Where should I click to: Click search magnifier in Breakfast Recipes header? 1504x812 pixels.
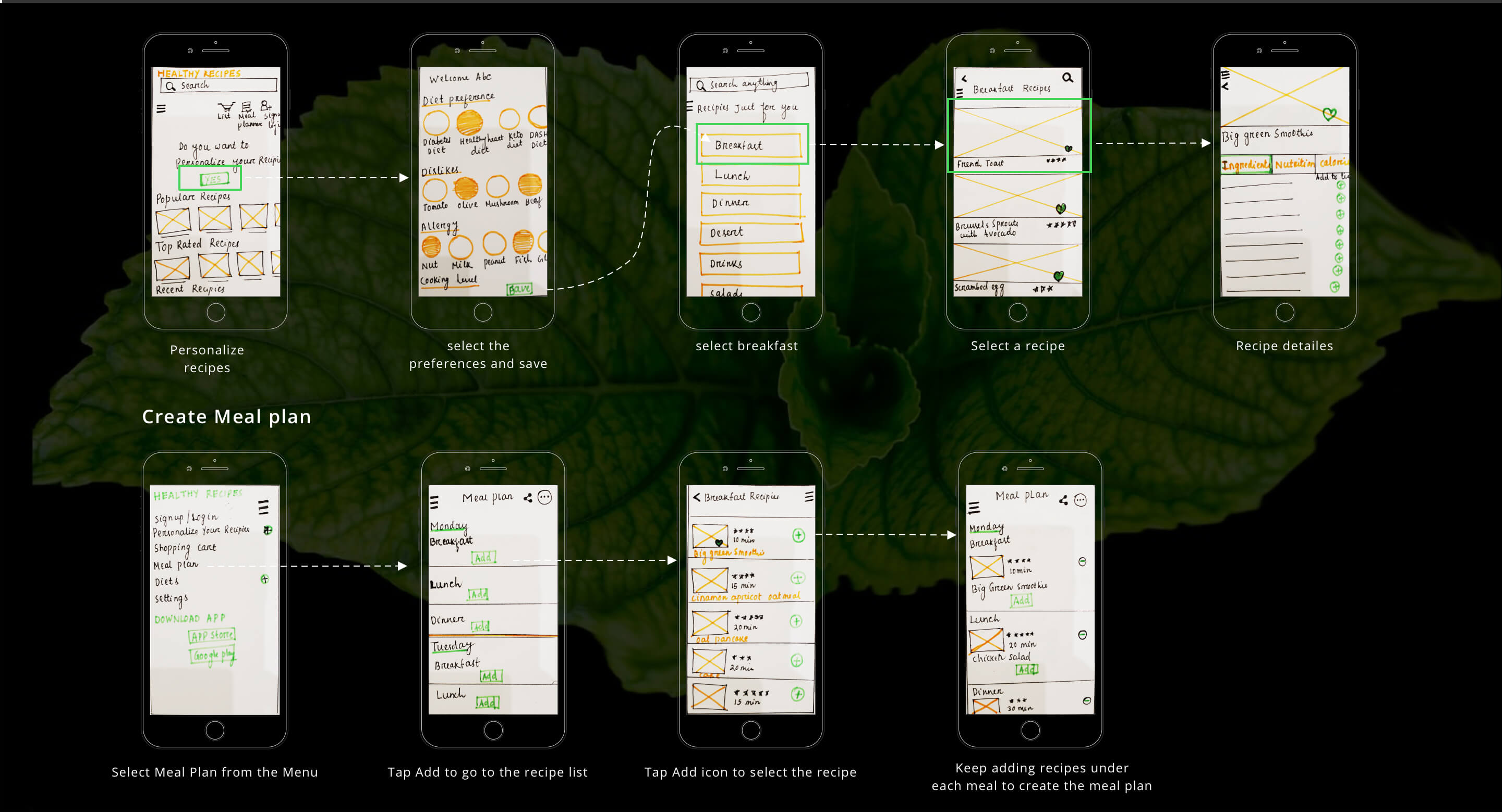pyautogui.click(x=1068, y=78)
